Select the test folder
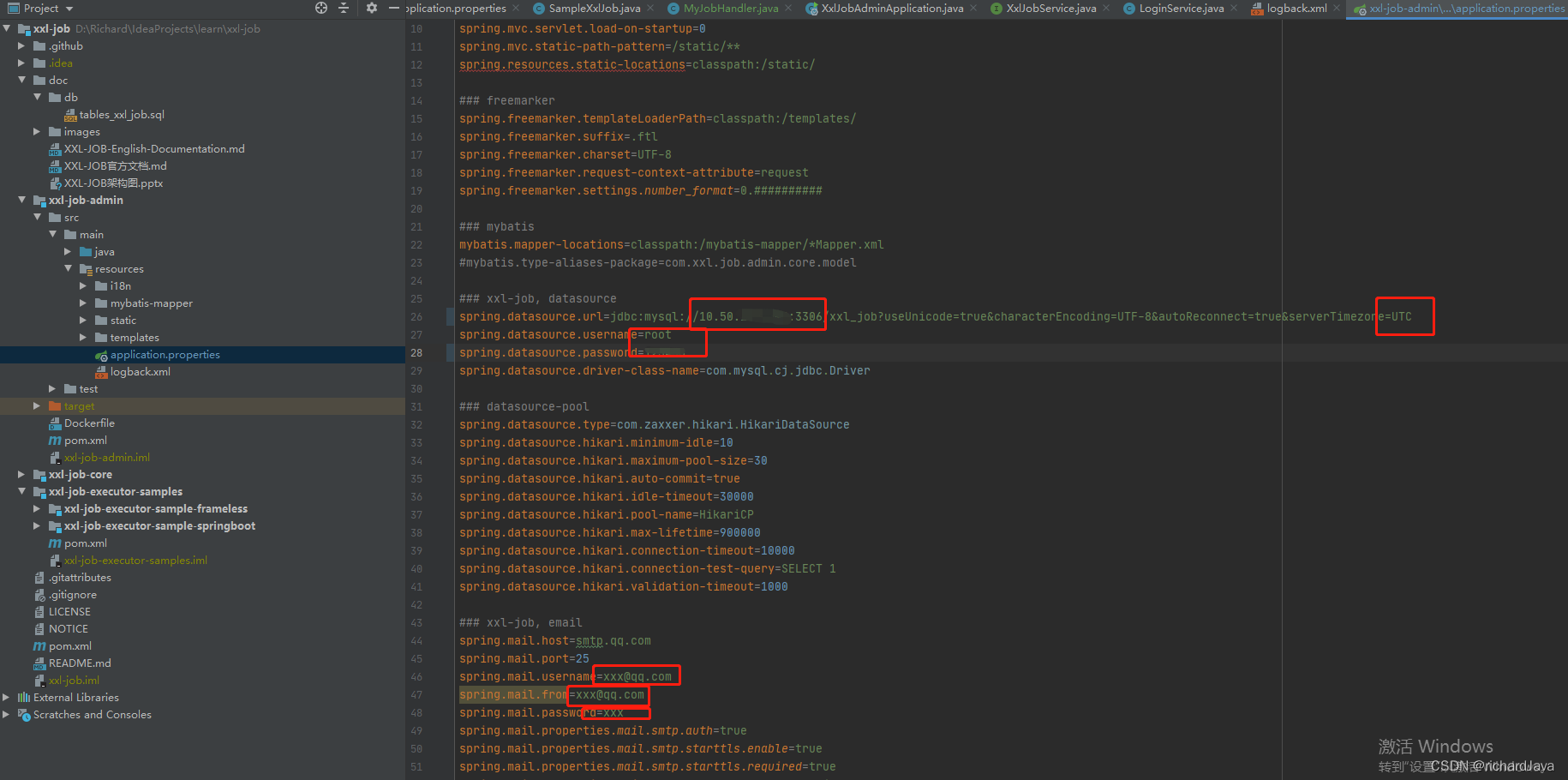1568x780 pixels. tap(88, 388)
